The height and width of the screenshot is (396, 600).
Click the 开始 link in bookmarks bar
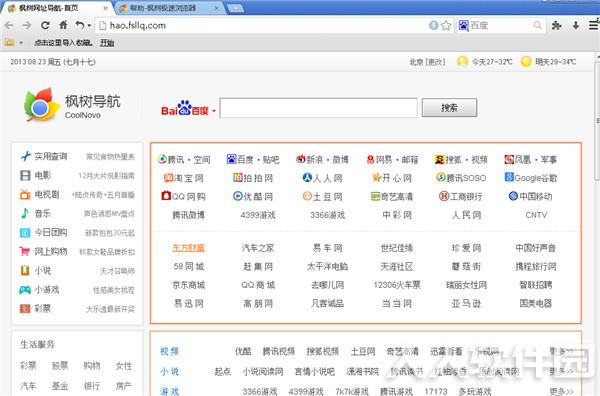point(107,43)
